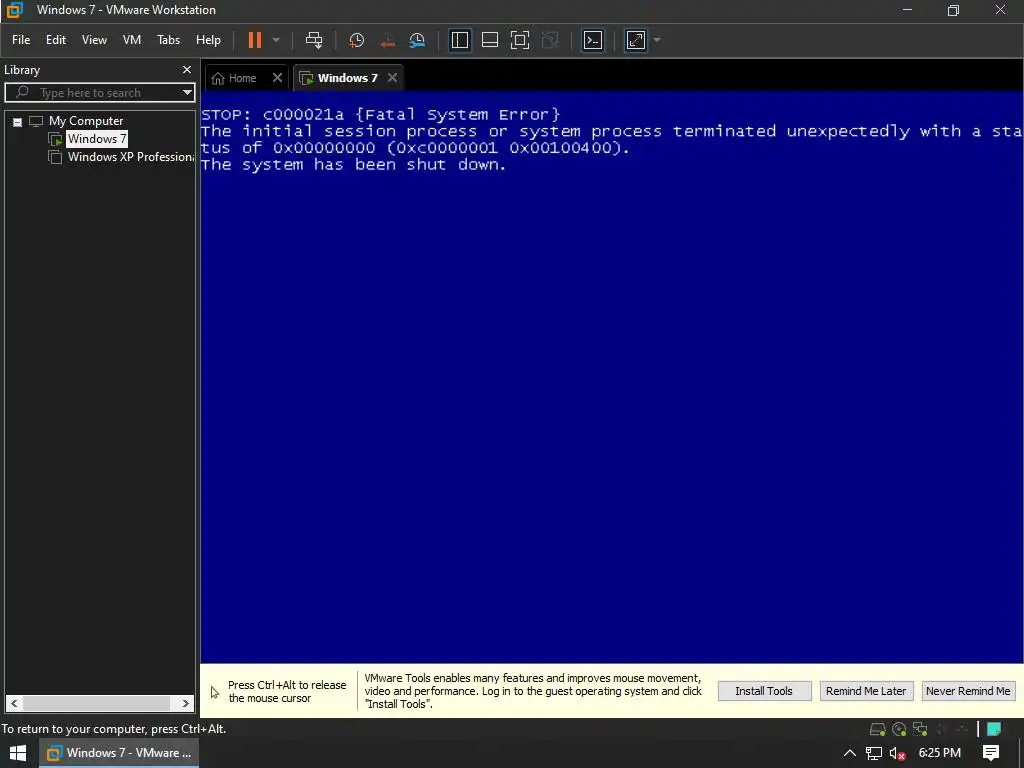This screenshot has height=768, width=1024.
Task: Open the Windows action center notifications
Action: tap(991, 753)
